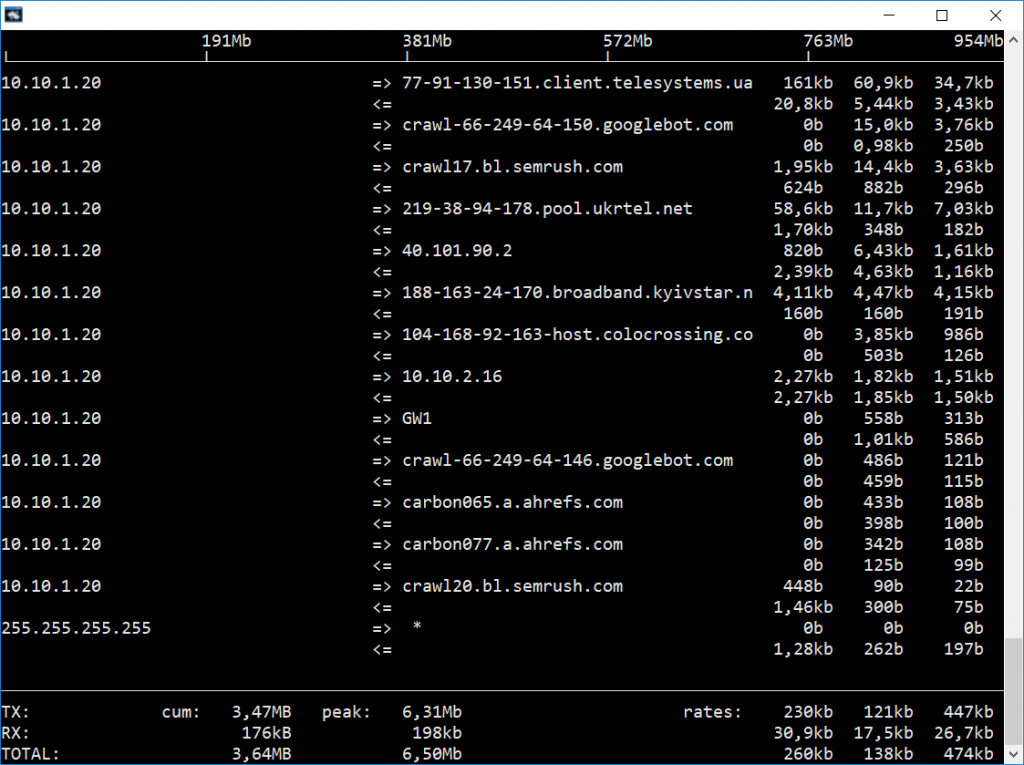Click the TX: label
Image resolution: width=1024 pixels, height=765 pixels.
(x=16, y=712)
